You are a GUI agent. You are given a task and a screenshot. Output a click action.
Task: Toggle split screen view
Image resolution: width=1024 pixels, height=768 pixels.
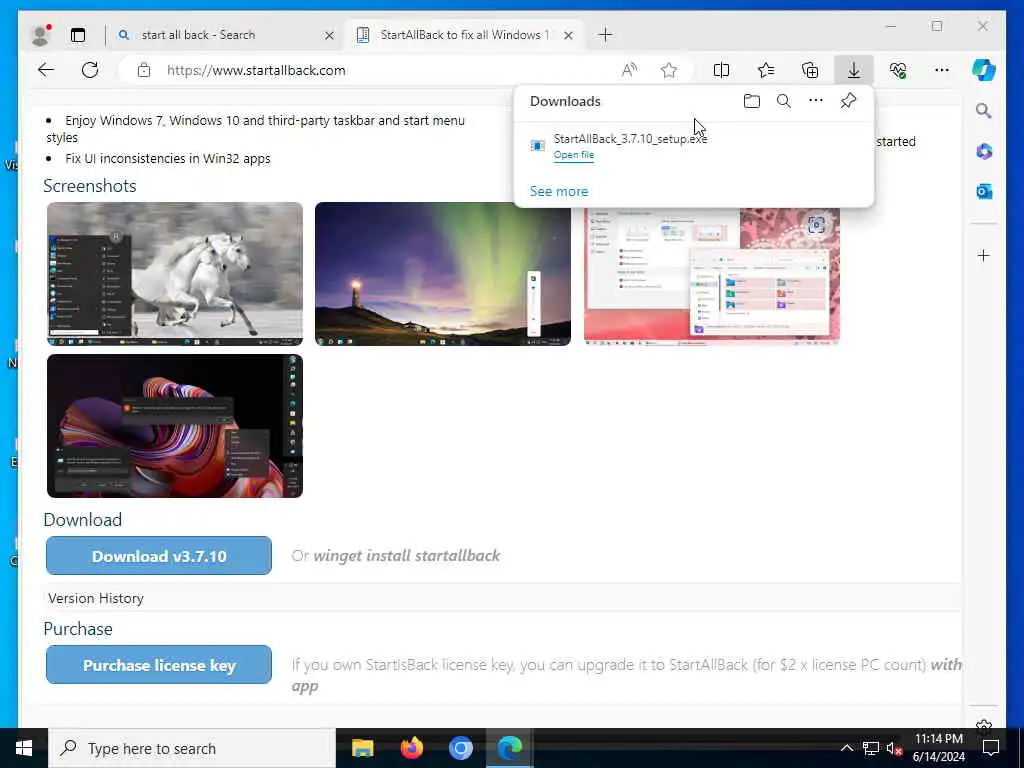point(722,70)
